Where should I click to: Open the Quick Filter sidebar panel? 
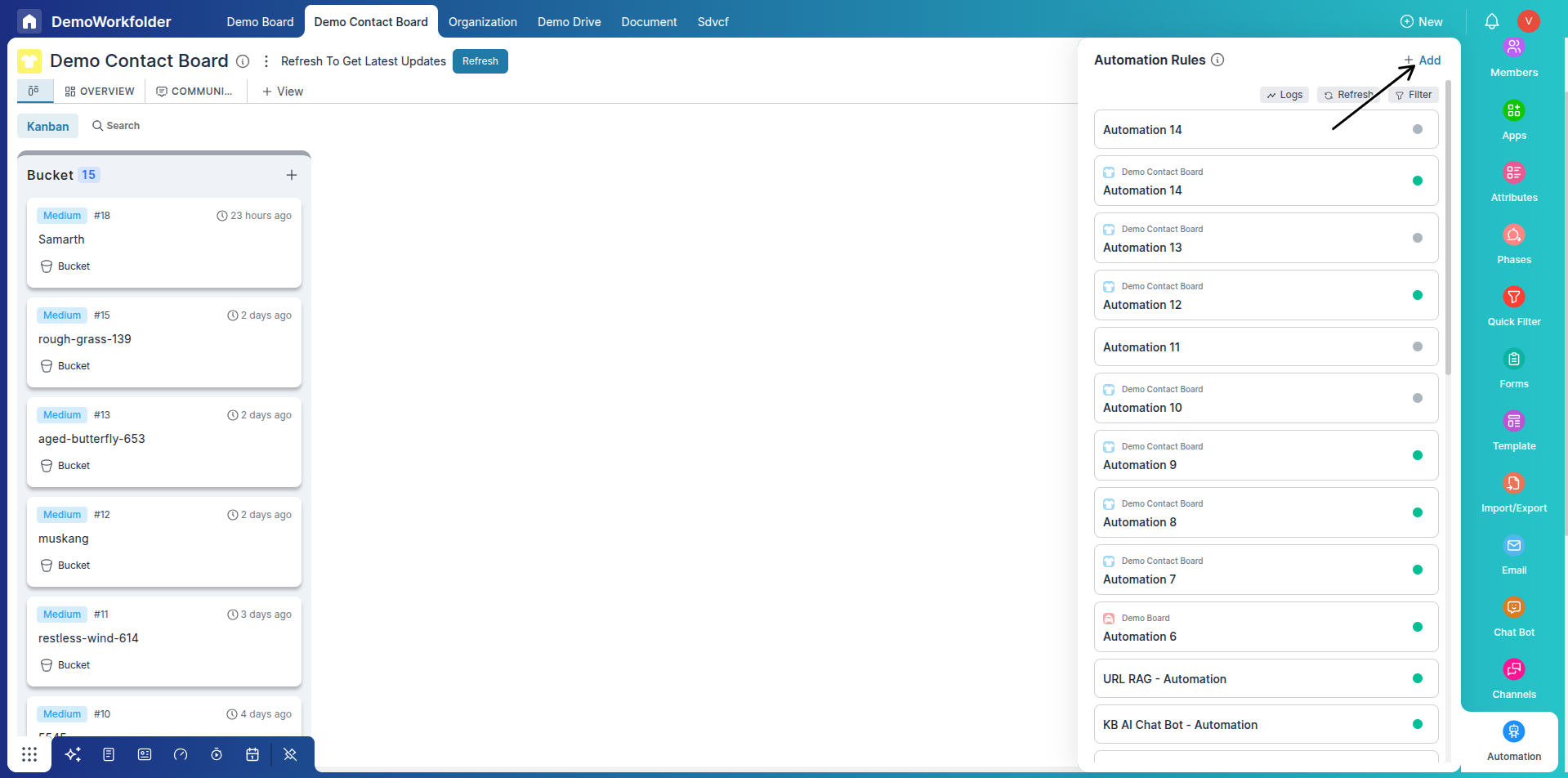point(1514,306)
